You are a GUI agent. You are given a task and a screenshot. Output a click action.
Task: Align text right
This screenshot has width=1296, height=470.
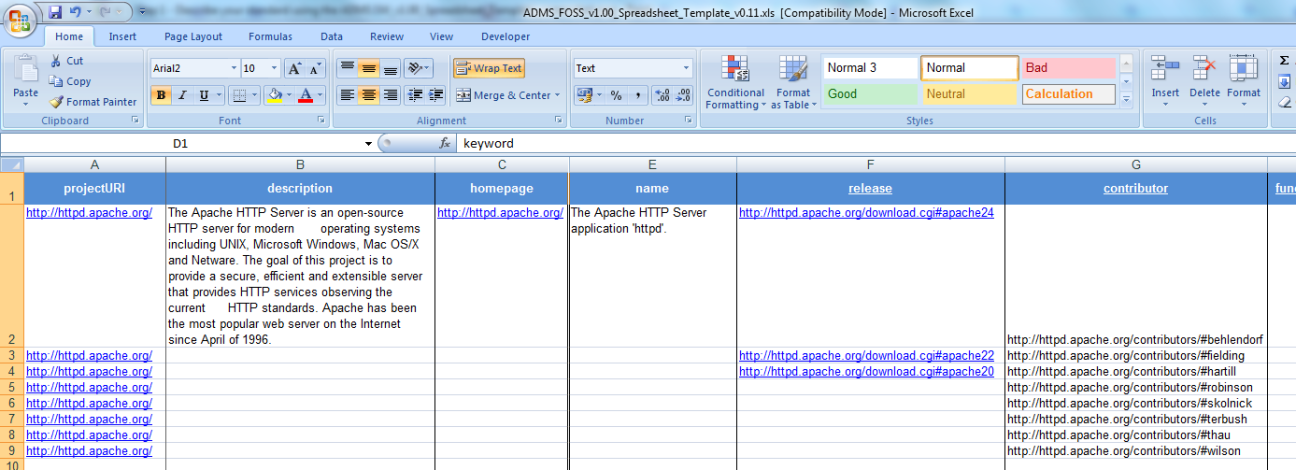[391, 95]
